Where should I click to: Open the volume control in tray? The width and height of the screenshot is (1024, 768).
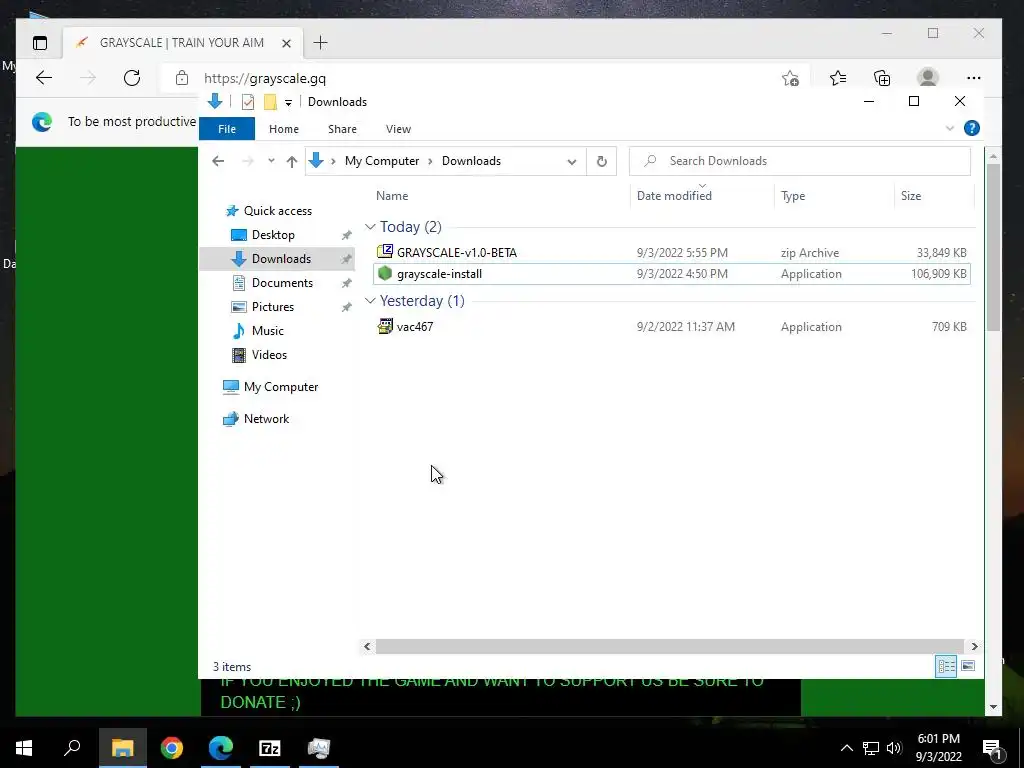coord(894,748)
